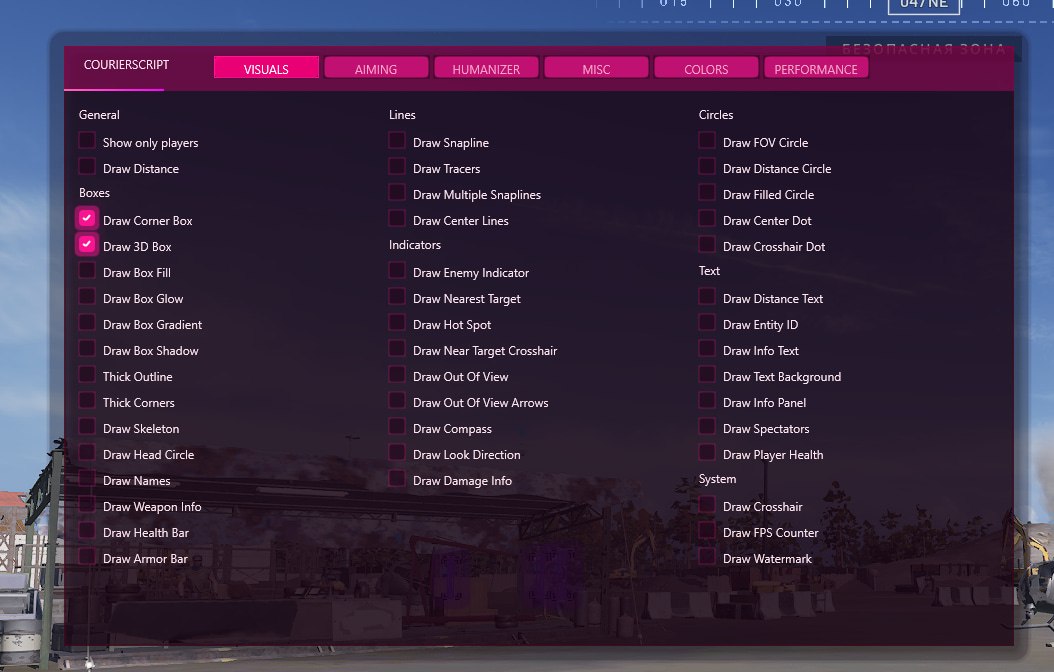Check the Draw Out Of View checkbox
The image size is (1054, 672).
397,374
